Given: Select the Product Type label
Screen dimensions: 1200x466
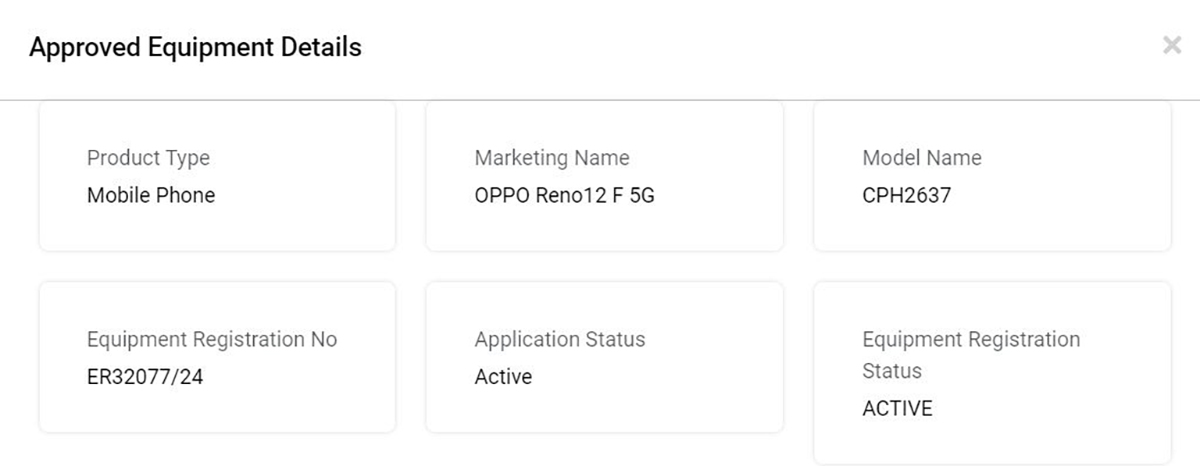Looking at the screenshot, I should point(148,158).
